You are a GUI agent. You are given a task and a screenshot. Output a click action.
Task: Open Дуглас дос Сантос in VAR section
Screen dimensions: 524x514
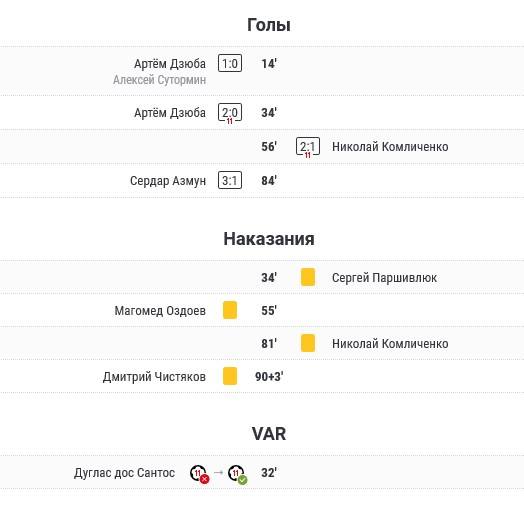point(124,473)
